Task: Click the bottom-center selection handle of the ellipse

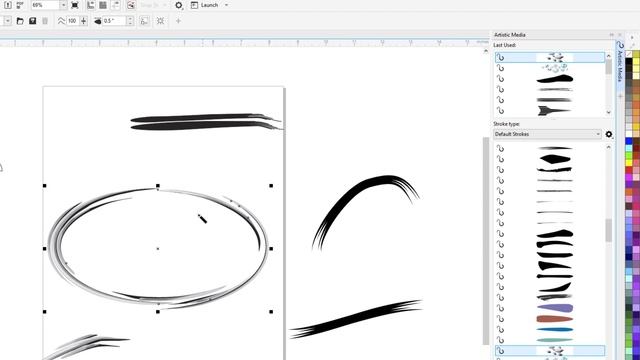Action: (158, 311)
